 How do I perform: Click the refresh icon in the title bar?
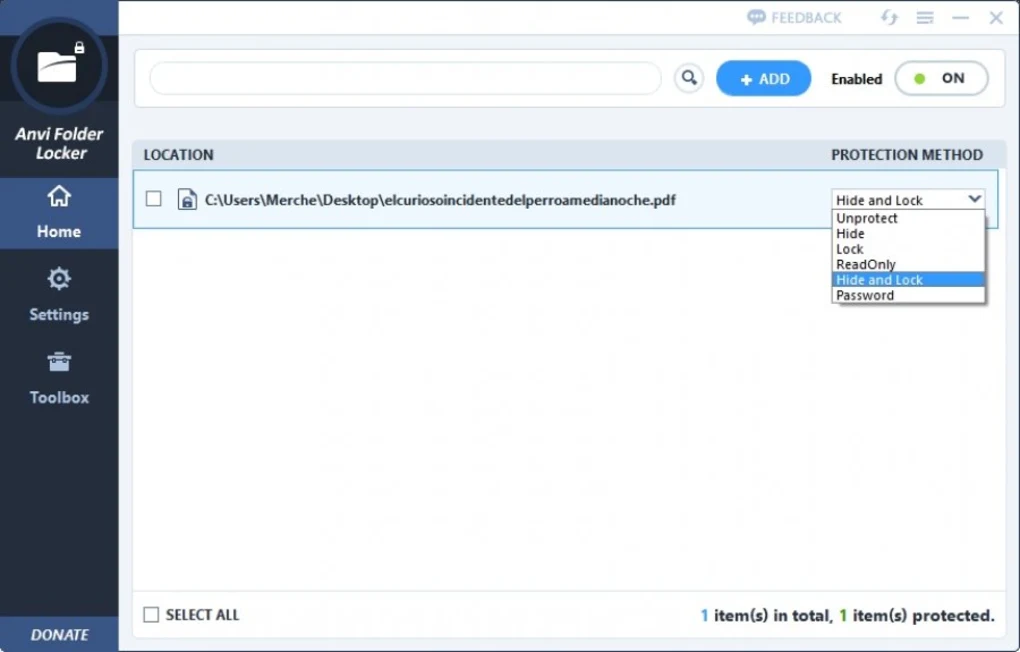pos(888,17)
